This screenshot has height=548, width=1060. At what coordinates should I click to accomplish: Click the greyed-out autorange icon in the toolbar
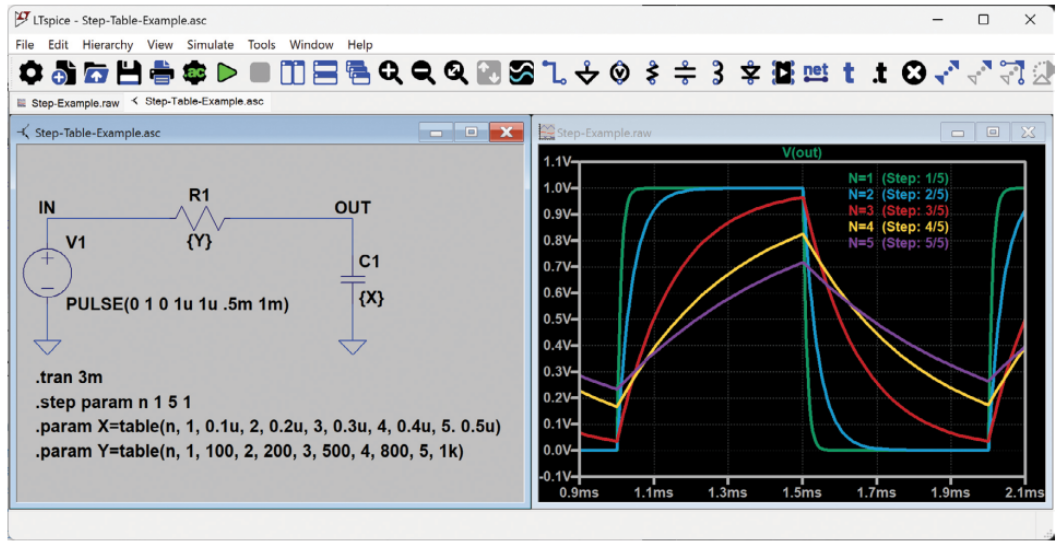click(x=489, y=72)
